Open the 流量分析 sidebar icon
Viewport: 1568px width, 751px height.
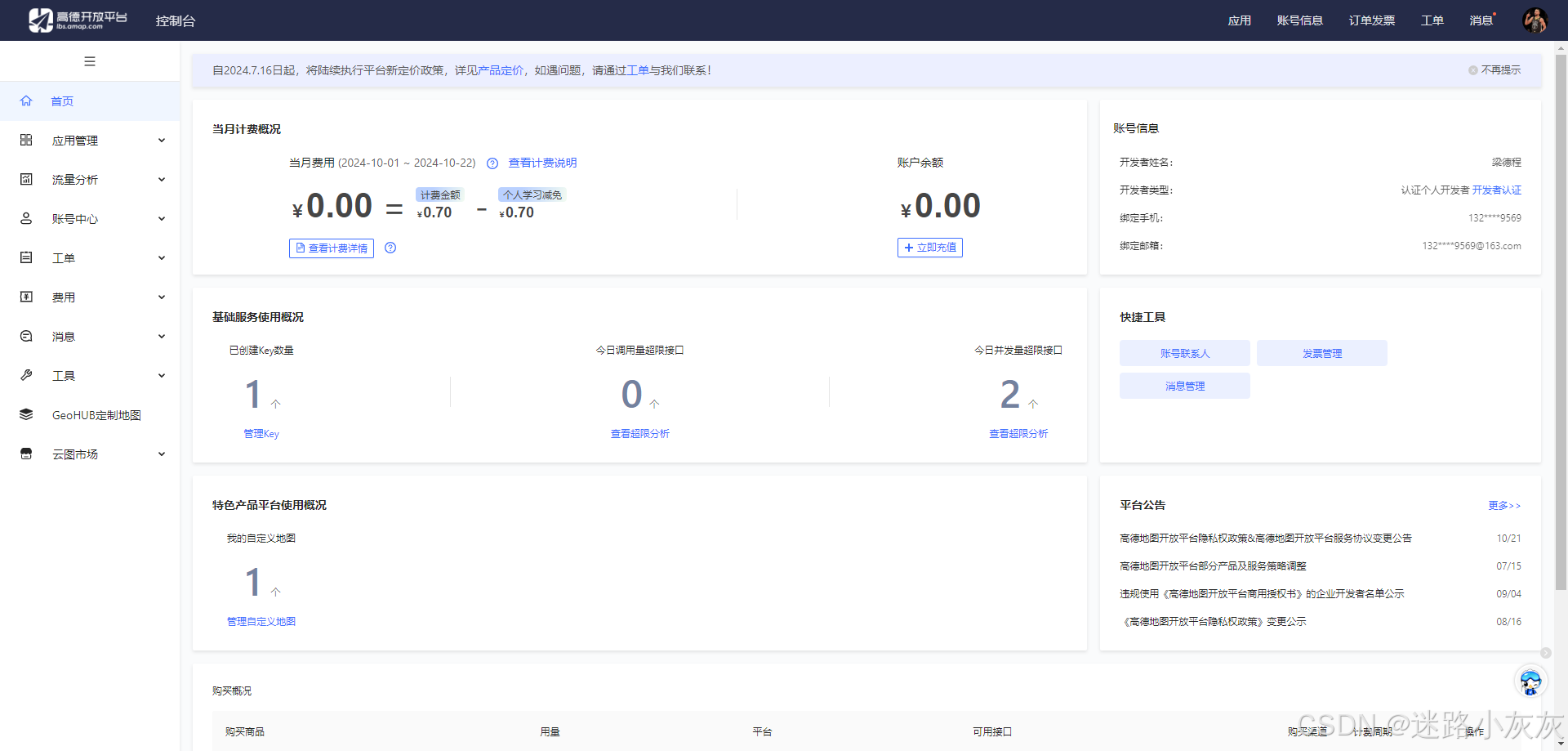tap(25, 179)
